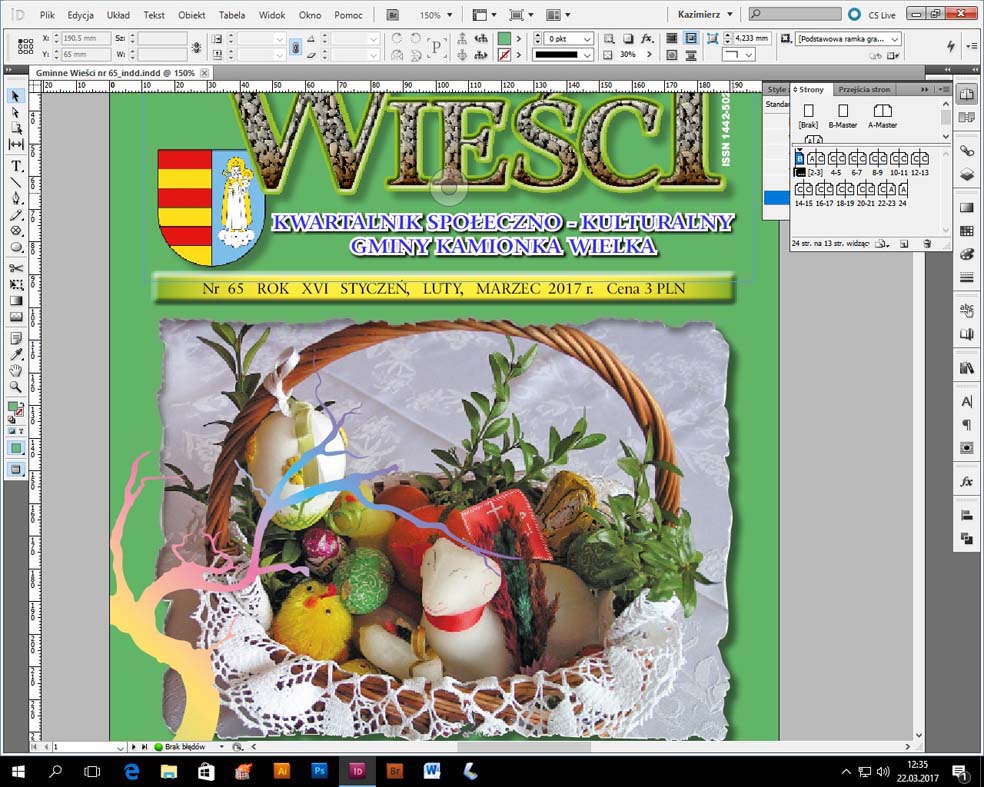Click the CS Live button
Viewport: 984px width, 787px height.
[872, 15]
